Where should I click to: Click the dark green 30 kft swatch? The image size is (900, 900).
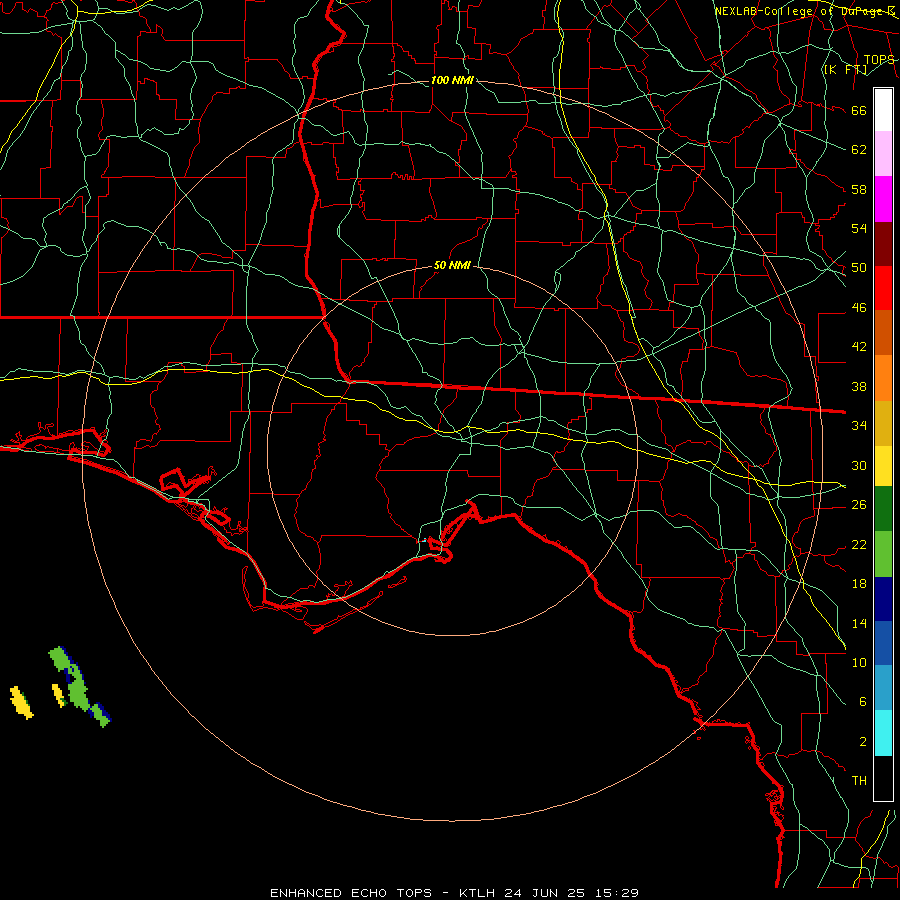coord(883,509)
